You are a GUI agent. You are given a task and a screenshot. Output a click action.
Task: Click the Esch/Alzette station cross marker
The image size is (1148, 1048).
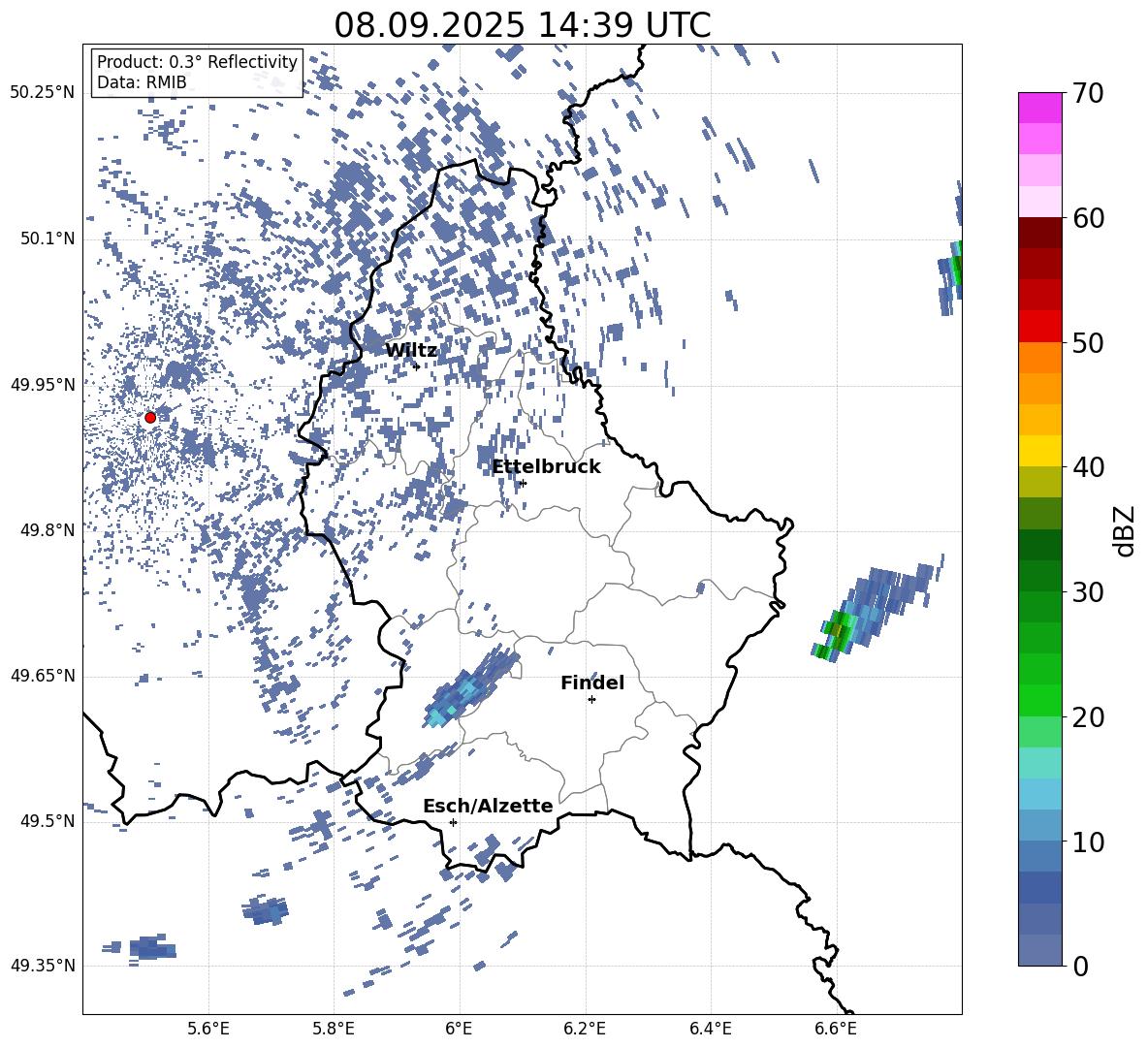coord(453,822)
